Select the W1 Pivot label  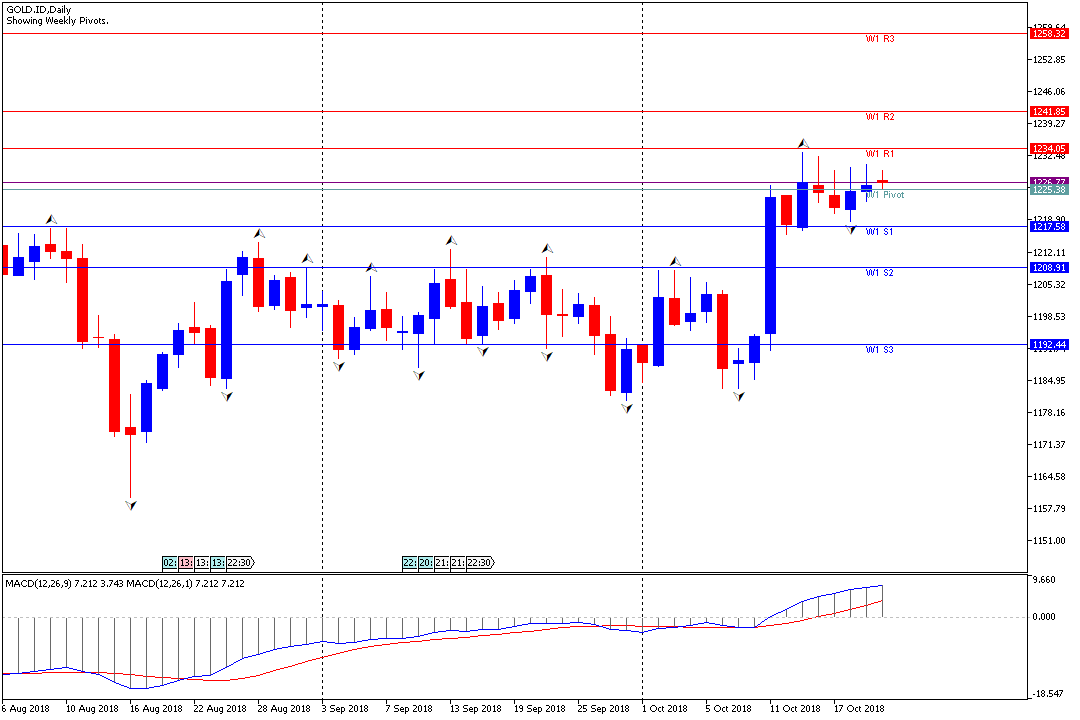(885, 195)
